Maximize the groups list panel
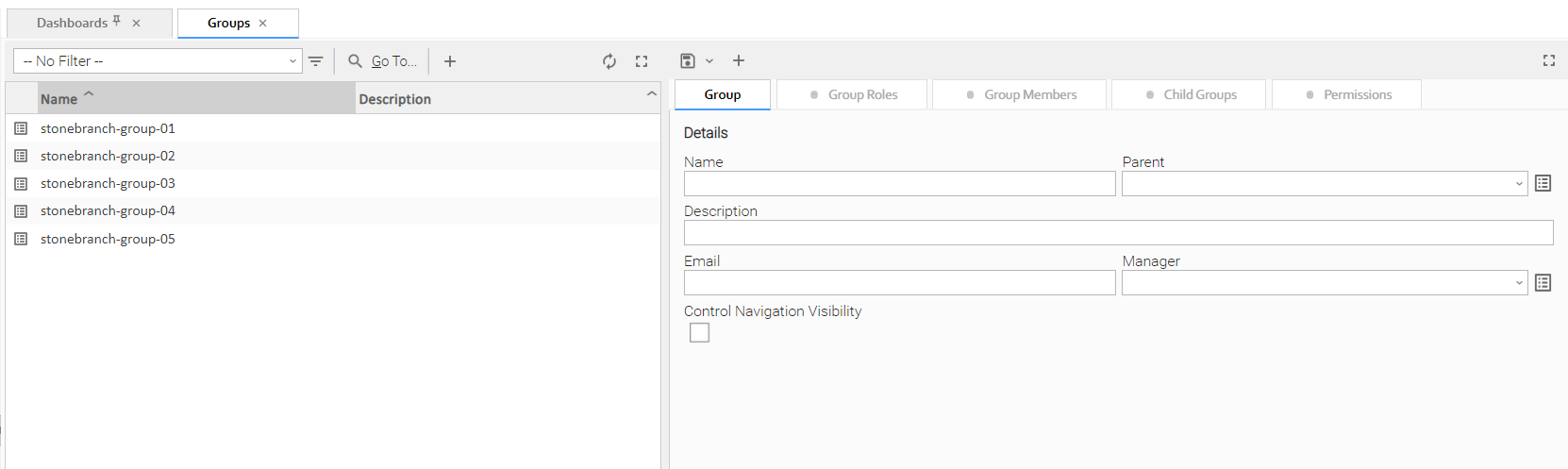 coord(642,61)
